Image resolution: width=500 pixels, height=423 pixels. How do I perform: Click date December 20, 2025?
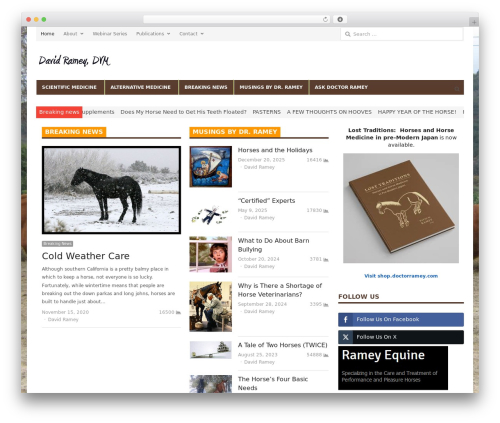[261, 160]
